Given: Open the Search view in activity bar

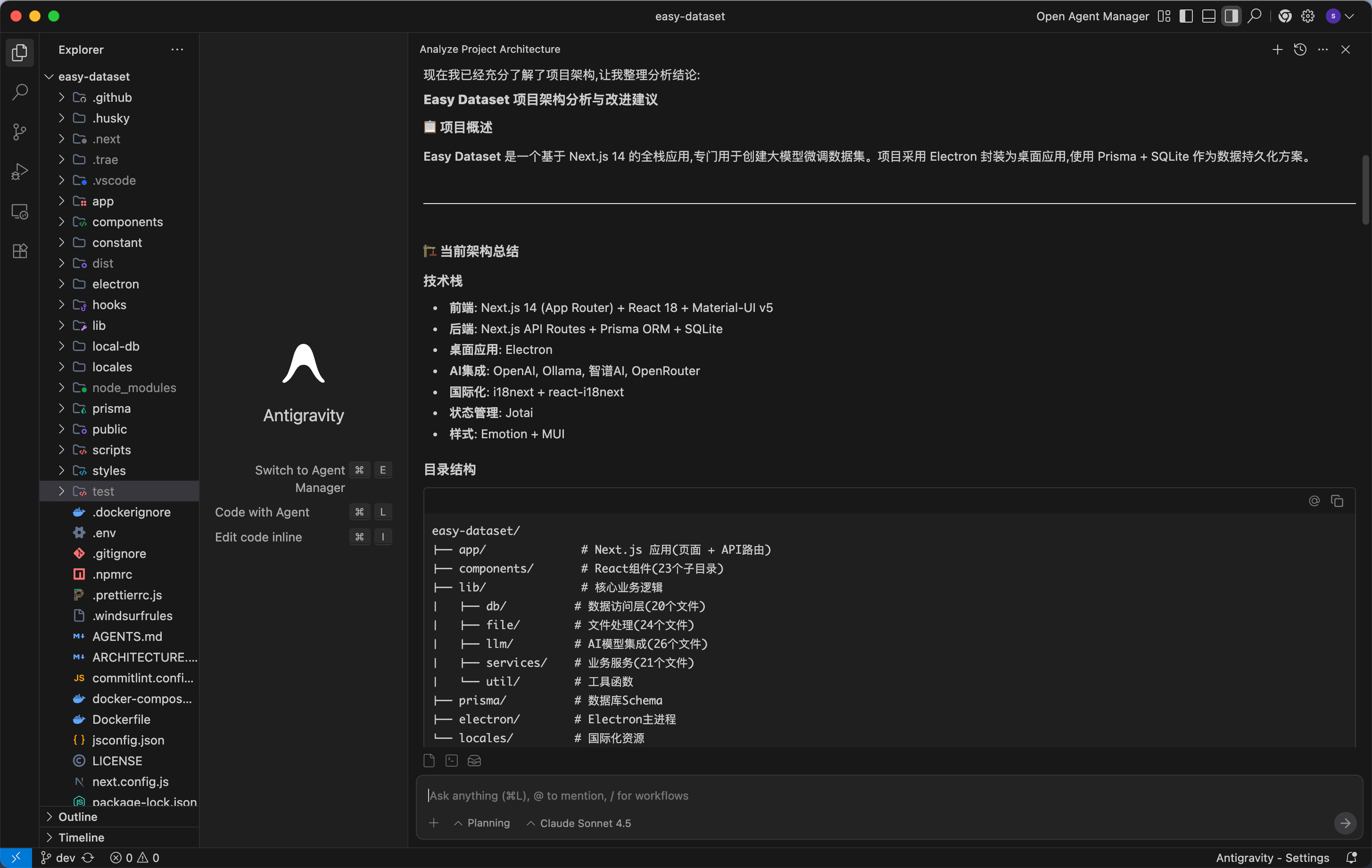Looking at the screenshot, I should pyautogui.click(x=20, y=92).
